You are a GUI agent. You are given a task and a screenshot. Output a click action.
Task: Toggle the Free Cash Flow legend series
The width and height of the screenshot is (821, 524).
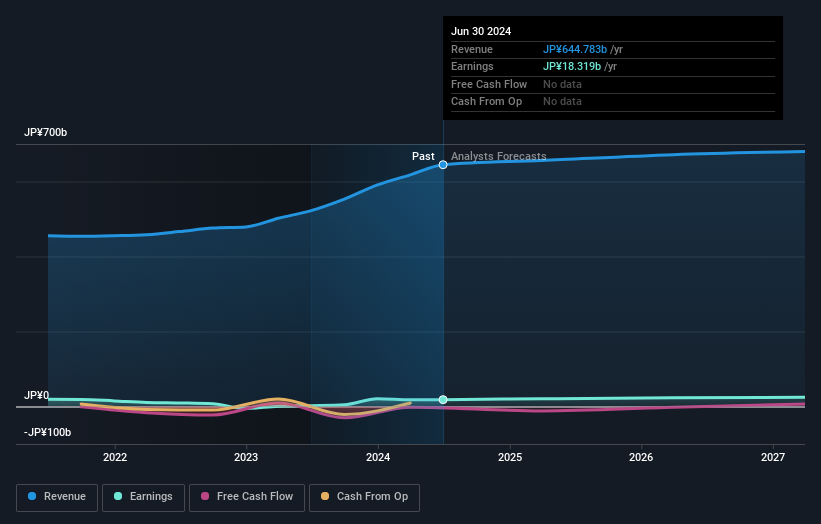coord(247,497)
